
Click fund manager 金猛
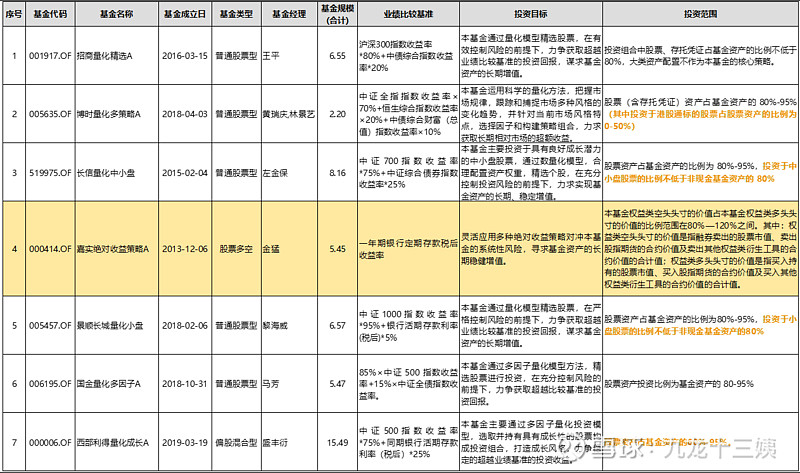271,249
